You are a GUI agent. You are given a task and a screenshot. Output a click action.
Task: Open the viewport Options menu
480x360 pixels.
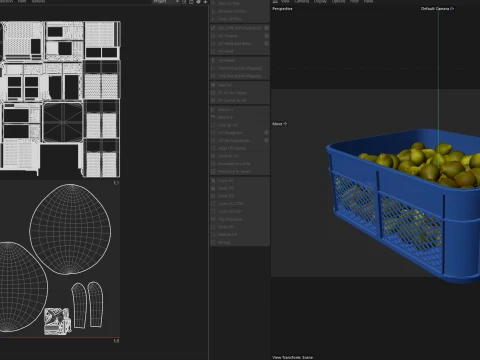click(x=338, y=2)
